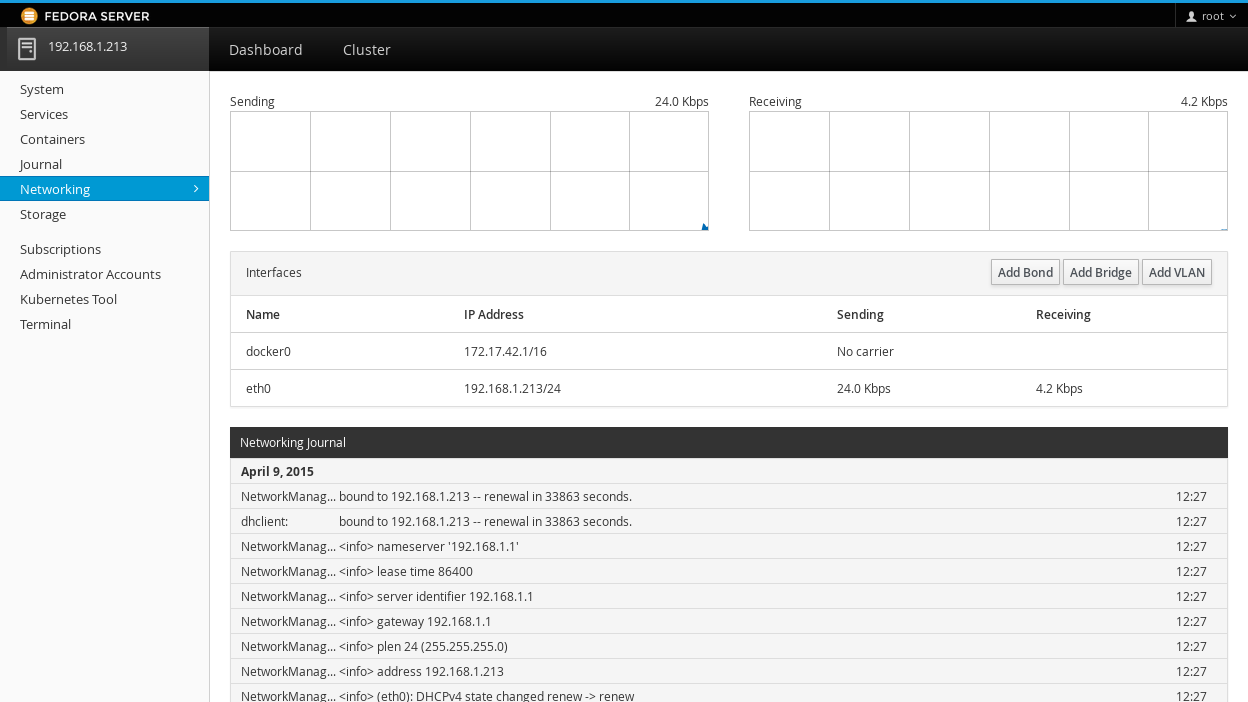Click the Fedora logo icon

click(29, 16)
